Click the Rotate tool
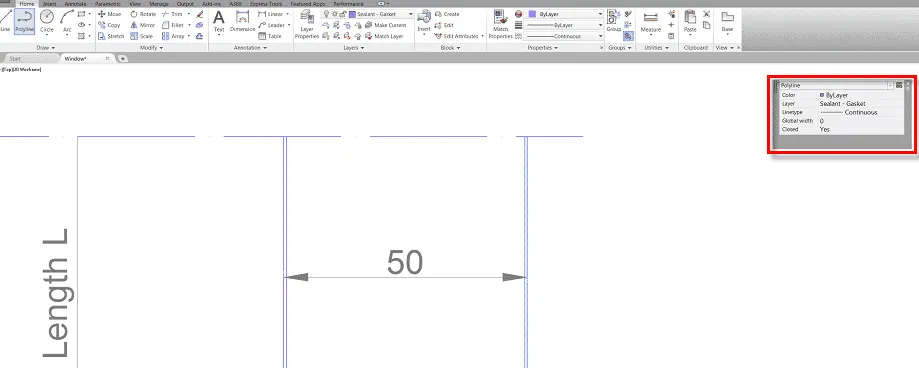The height and width of the screenshot is (368, 919). tap(143, 14)
